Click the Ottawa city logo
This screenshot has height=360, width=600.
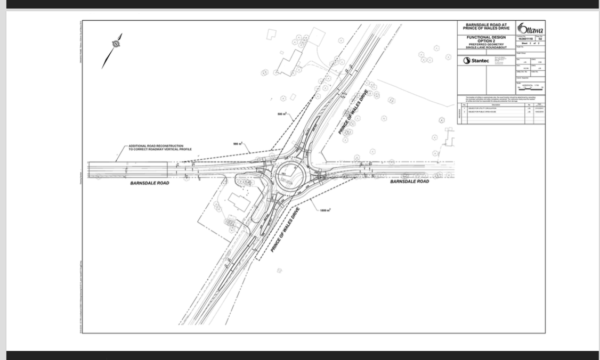click(x=531, y=28)
